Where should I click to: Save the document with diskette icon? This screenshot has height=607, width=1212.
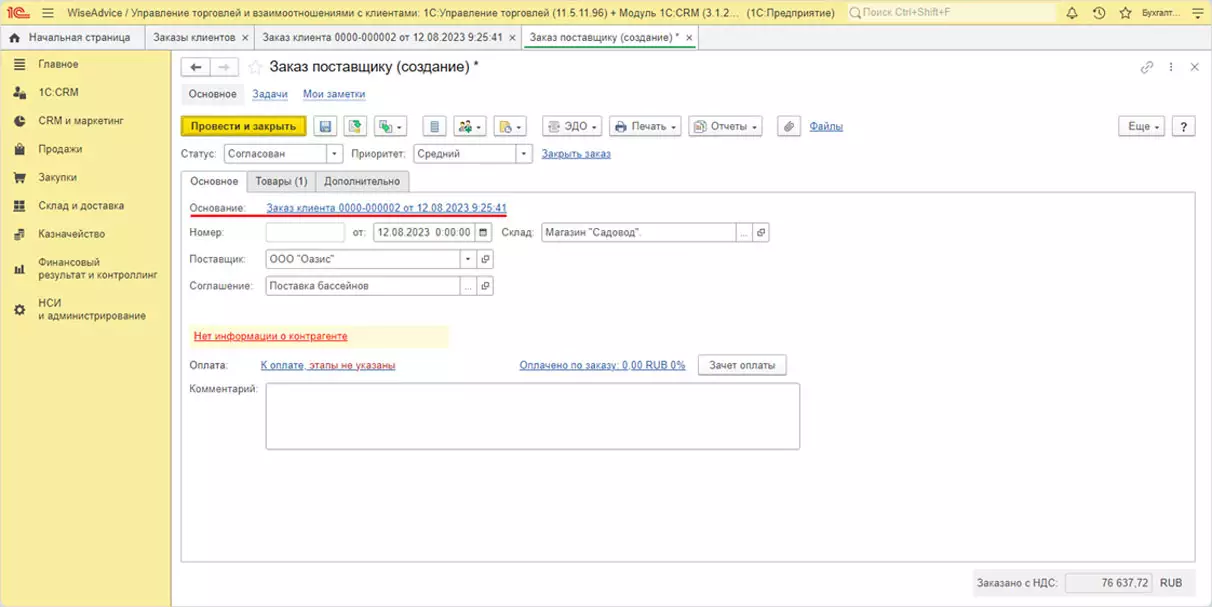click(325, 126)
